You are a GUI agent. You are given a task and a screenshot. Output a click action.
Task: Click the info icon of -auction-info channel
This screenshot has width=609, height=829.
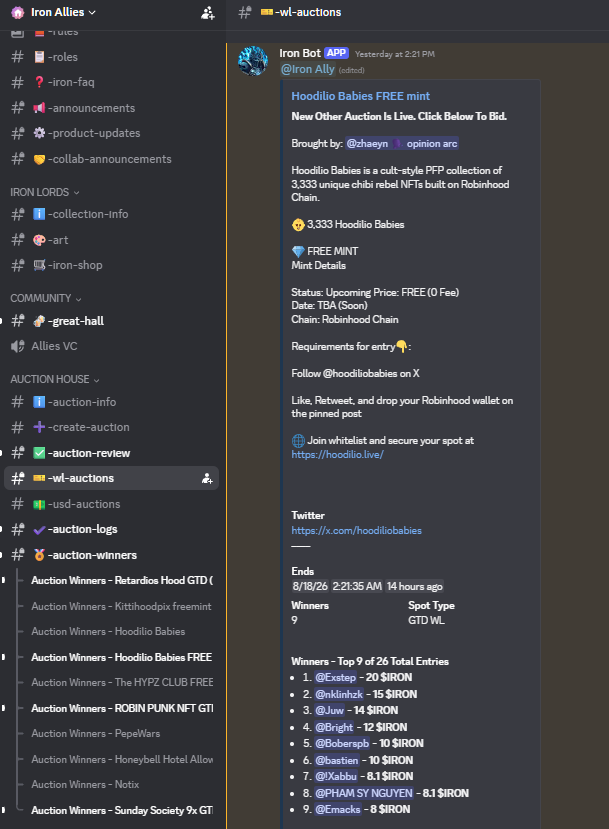coord(39,402)
